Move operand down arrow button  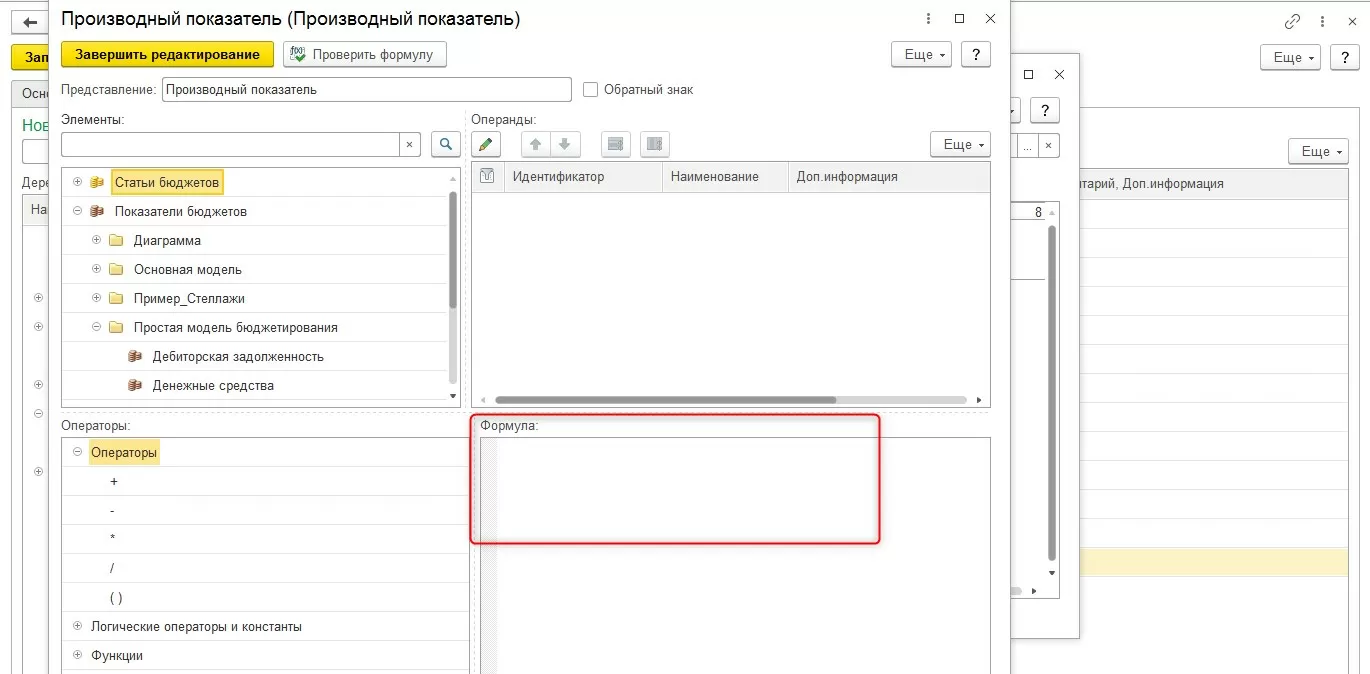coord(565,144)
